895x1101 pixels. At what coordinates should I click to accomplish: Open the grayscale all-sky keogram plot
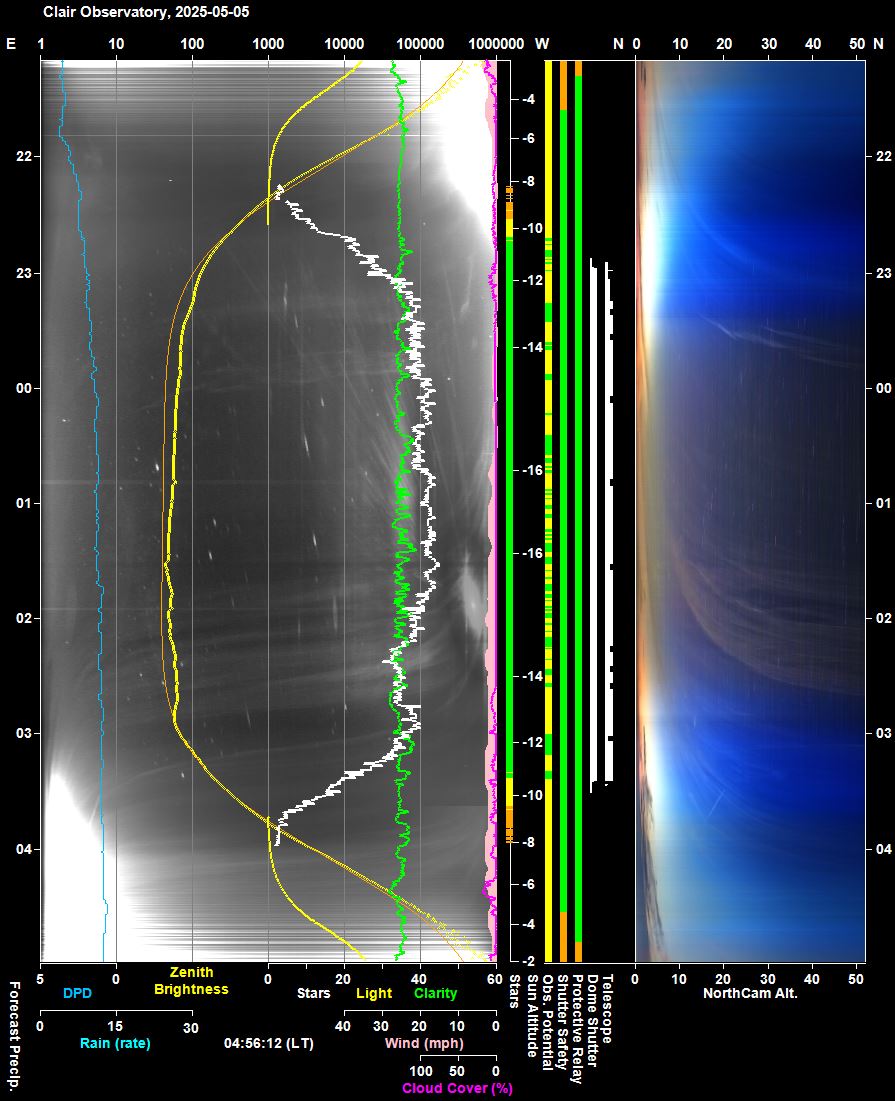coord(268,511)
